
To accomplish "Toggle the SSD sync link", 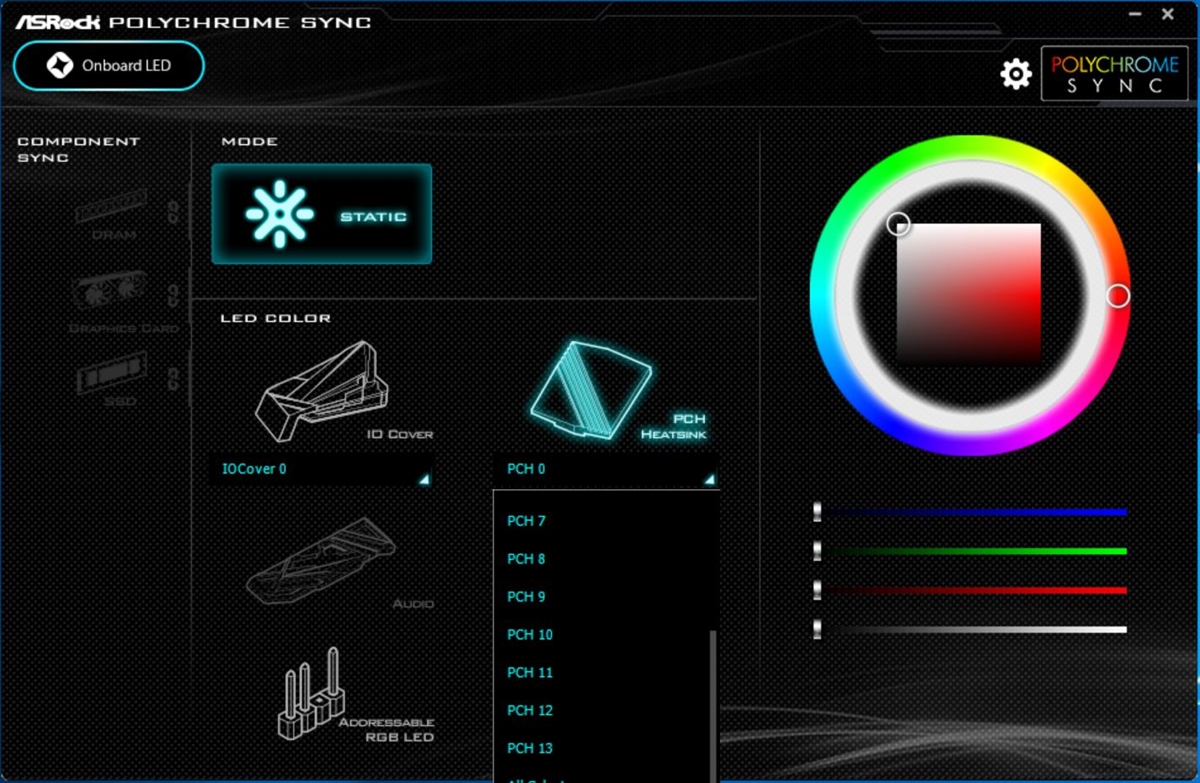I will 173,379.
